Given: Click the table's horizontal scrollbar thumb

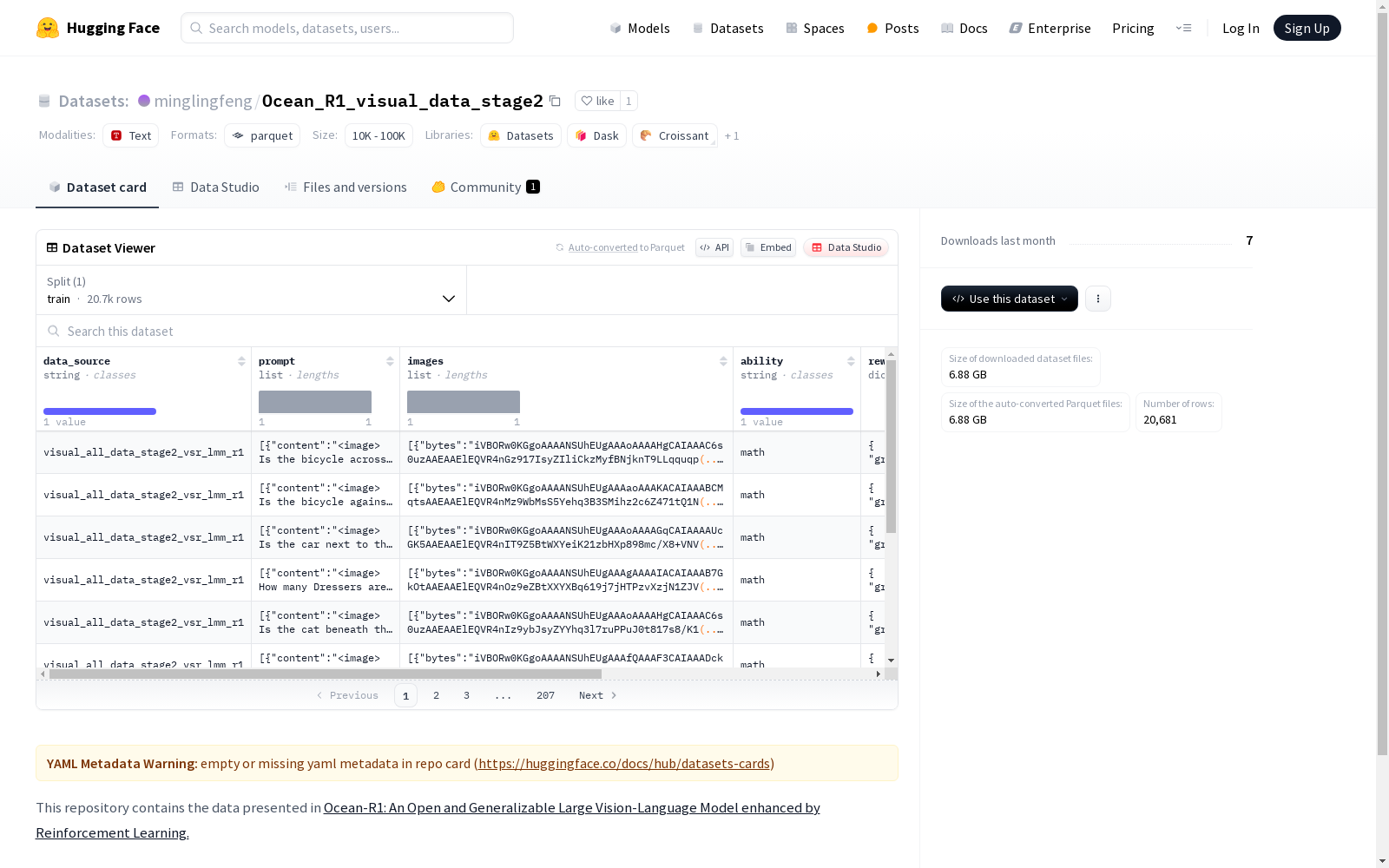Looking at the screenshot, I should (x=326, y=674).
